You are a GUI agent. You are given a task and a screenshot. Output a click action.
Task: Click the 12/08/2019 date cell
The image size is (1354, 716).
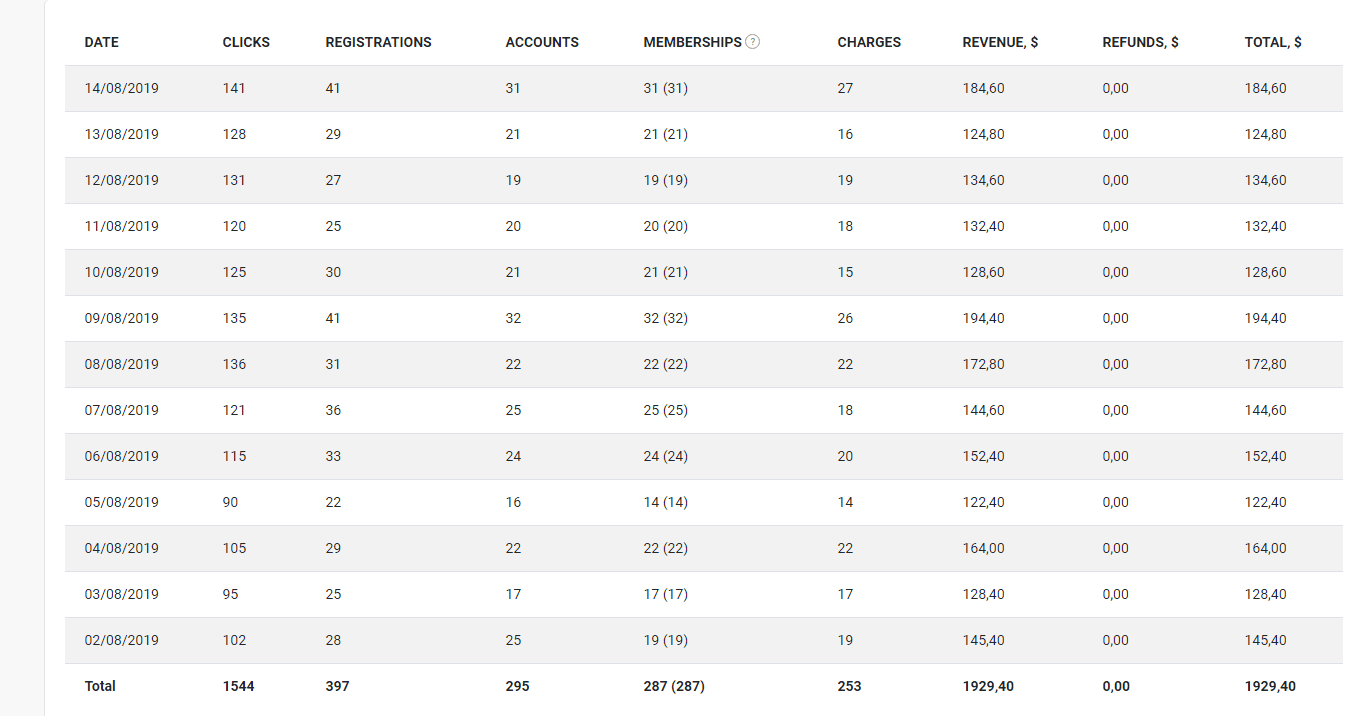coord(121,180)
